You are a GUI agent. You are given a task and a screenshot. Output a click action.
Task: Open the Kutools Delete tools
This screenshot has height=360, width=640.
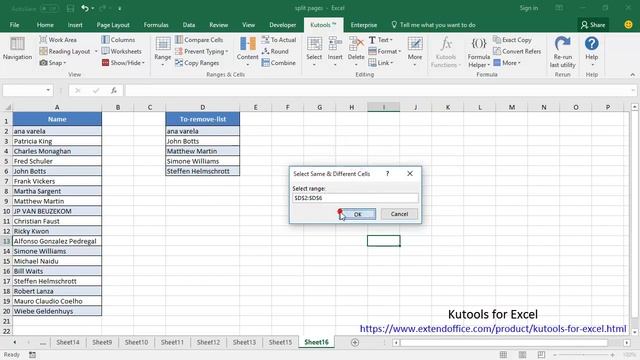click(356, 51)
